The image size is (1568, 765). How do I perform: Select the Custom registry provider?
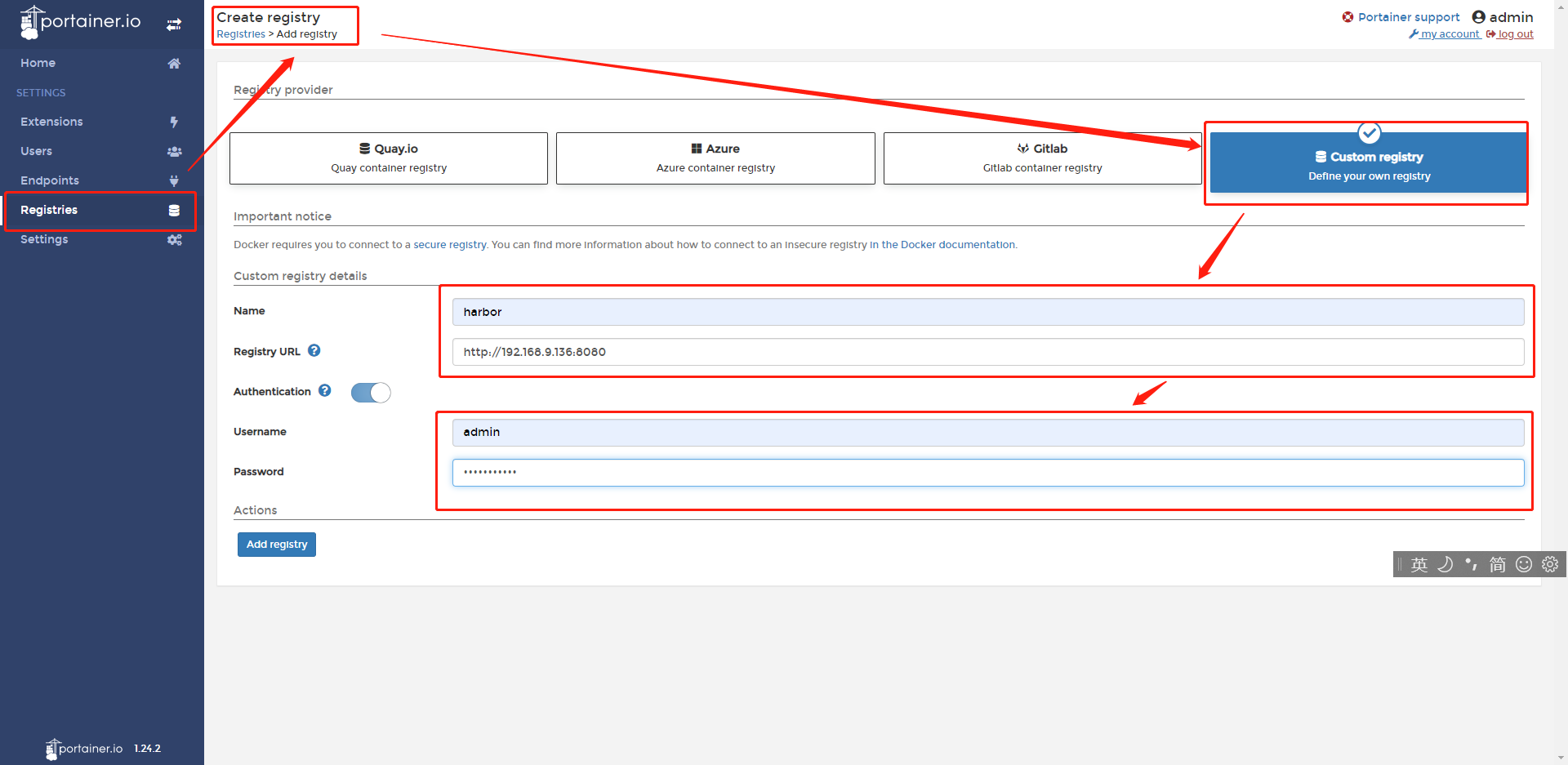click(1369, 162)
